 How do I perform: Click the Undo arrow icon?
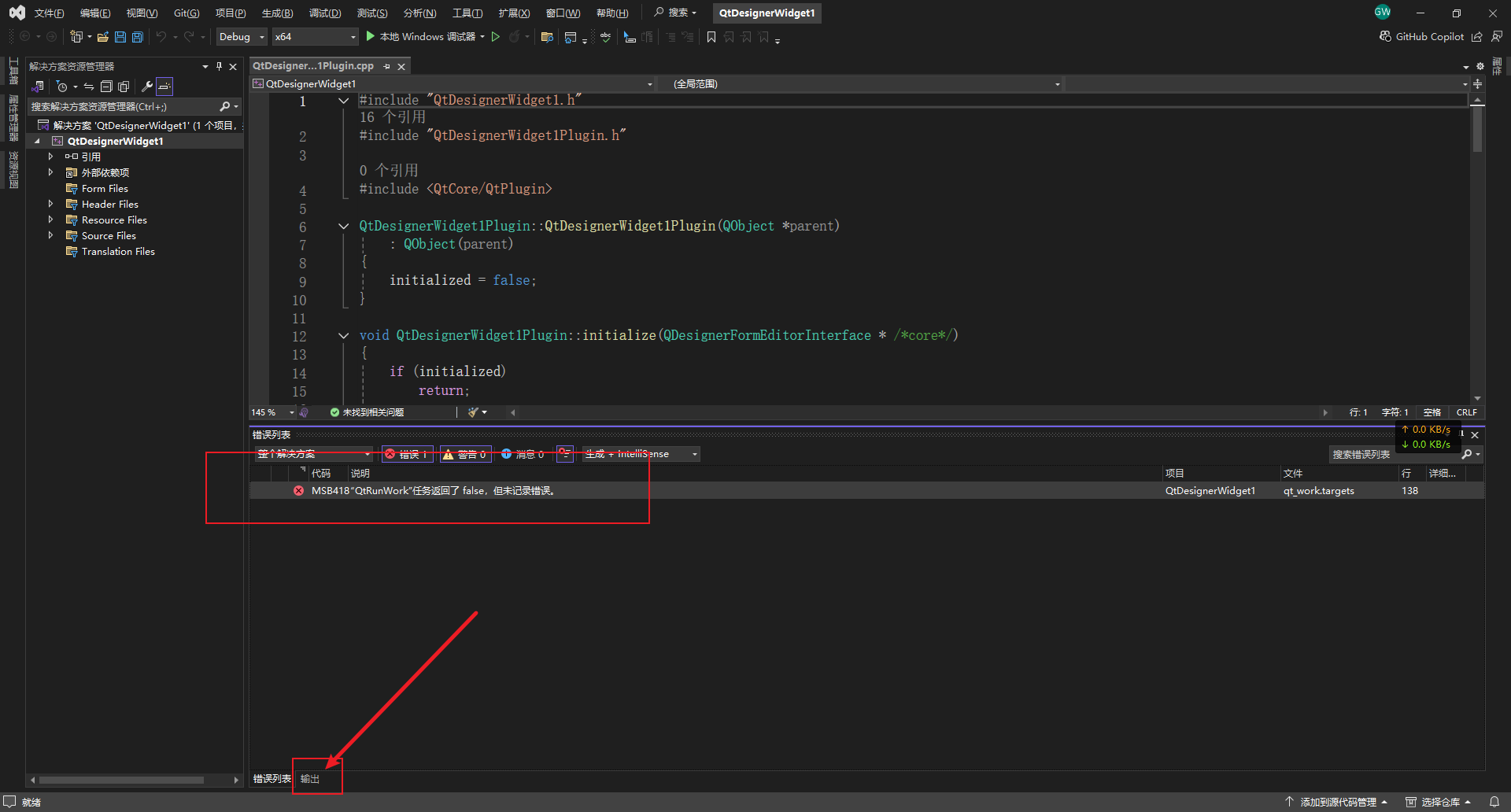click(161, 37)
